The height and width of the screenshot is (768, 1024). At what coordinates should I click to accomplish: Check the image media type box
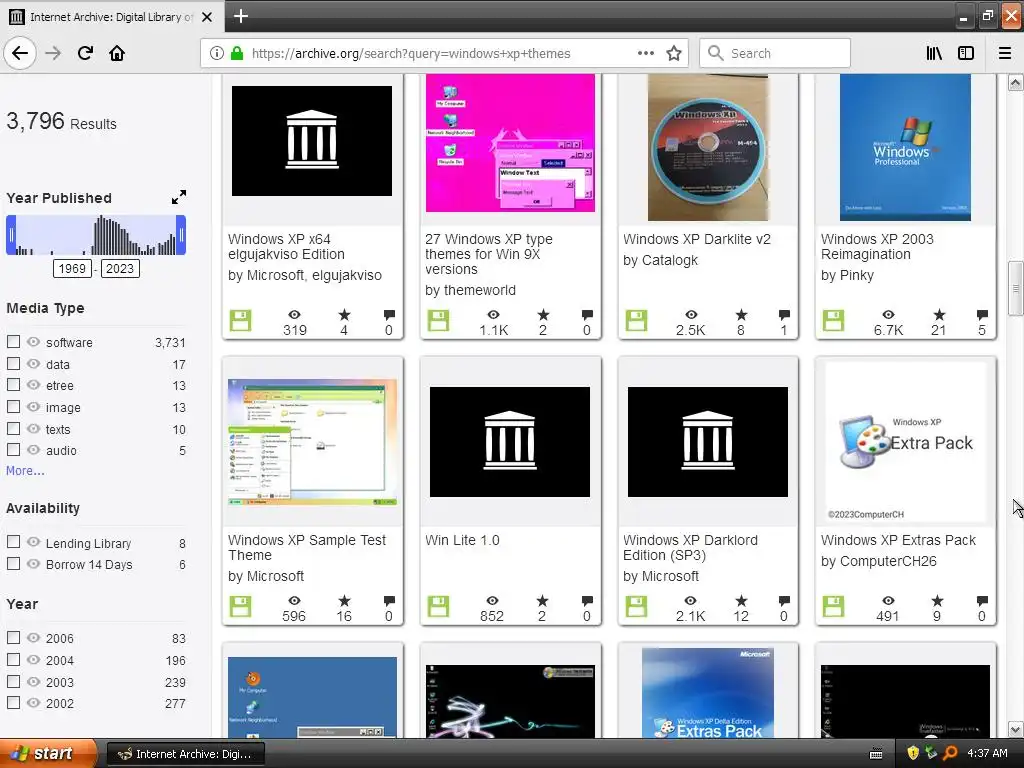[13, 406]
